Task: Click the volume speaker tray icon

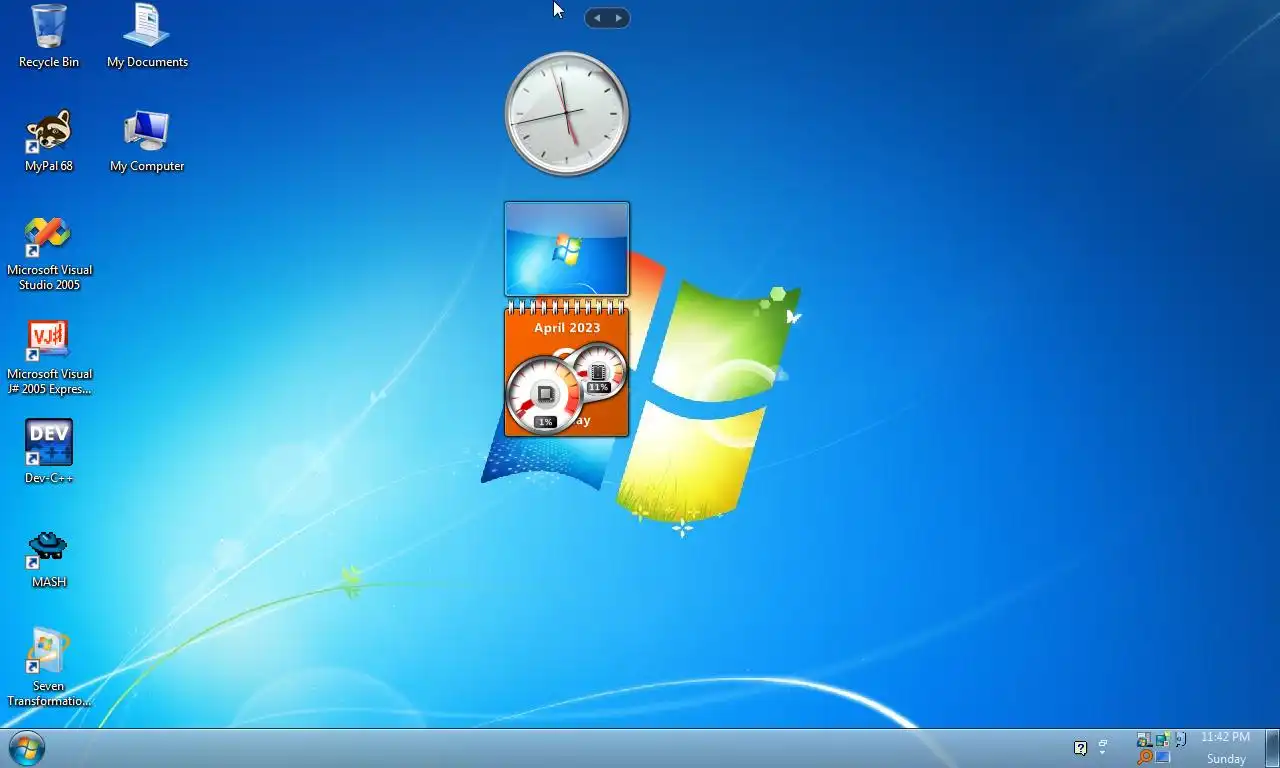Action: pos(1180,740)
